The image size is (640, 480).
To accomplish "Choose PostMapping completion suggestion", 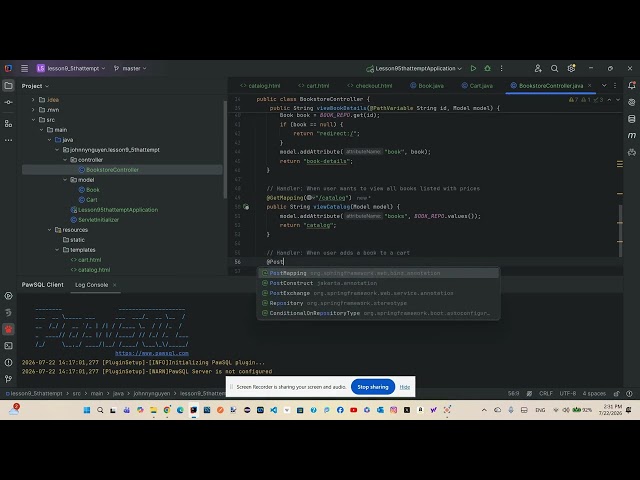I will pyautogui.click(x=378, y=273).
